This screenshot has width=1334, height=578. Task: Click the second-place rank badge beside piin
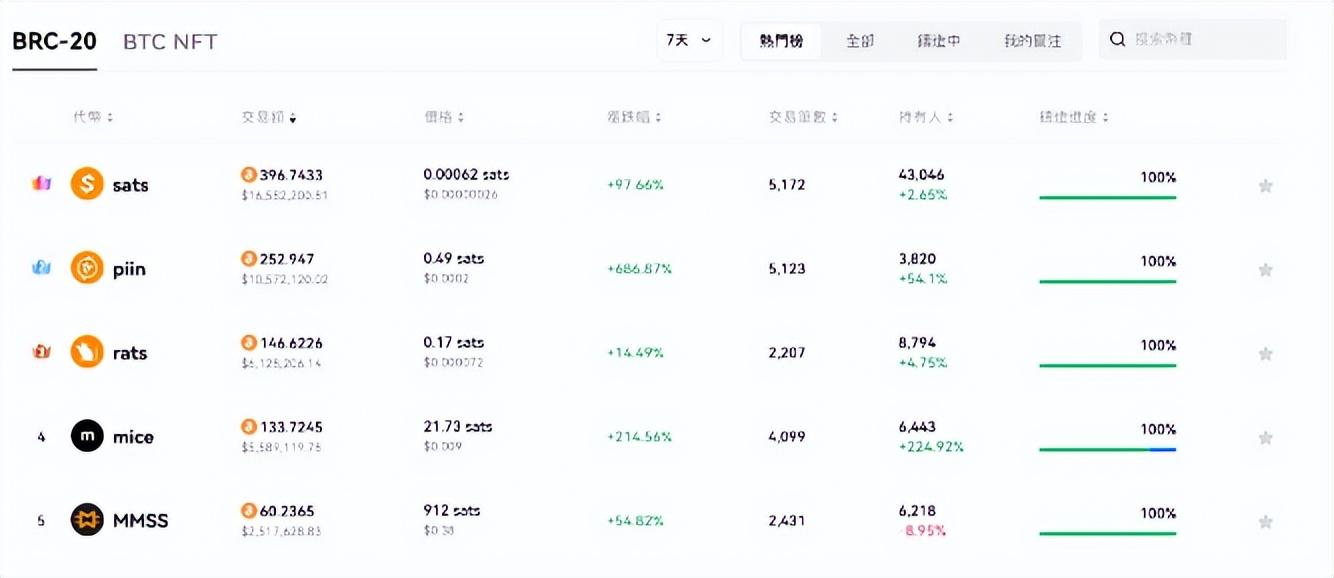(x=41, y=268)
